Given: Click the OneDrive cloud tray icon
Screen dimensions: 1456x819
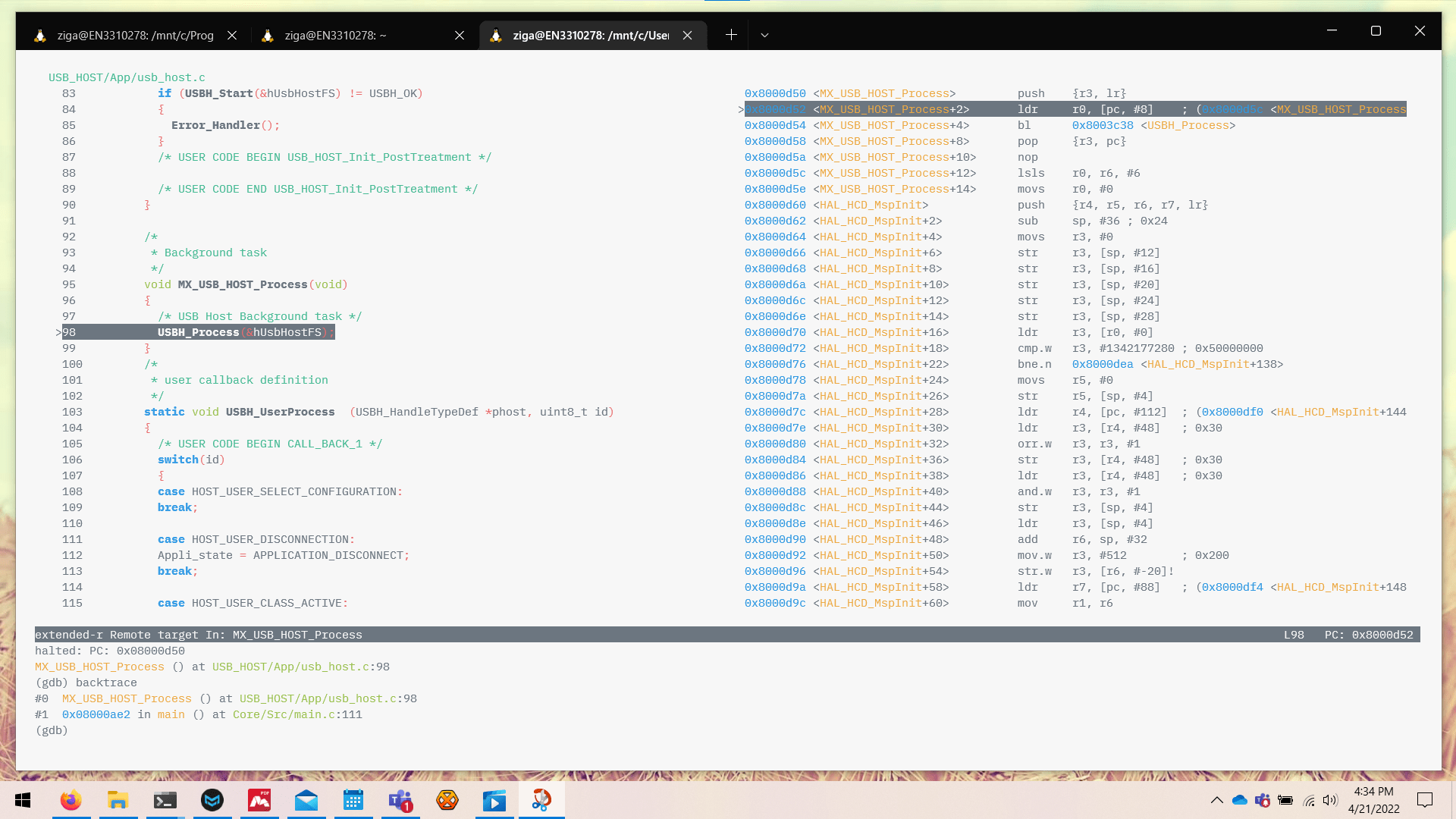Looking at the screenshot, I should [x=1240, y=800].
